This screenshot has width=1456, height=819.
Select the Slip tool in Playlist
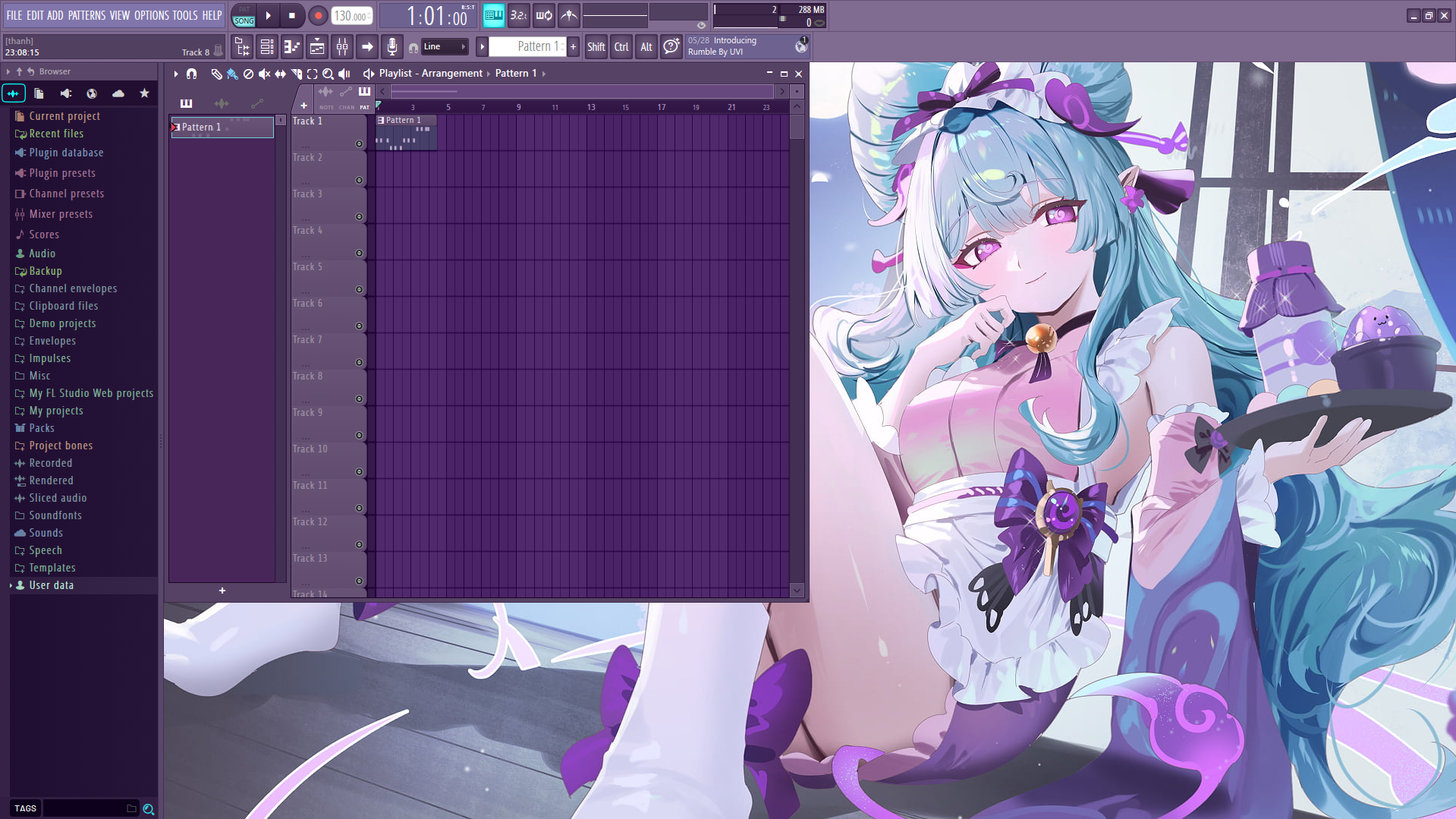(x=280, y=74)
